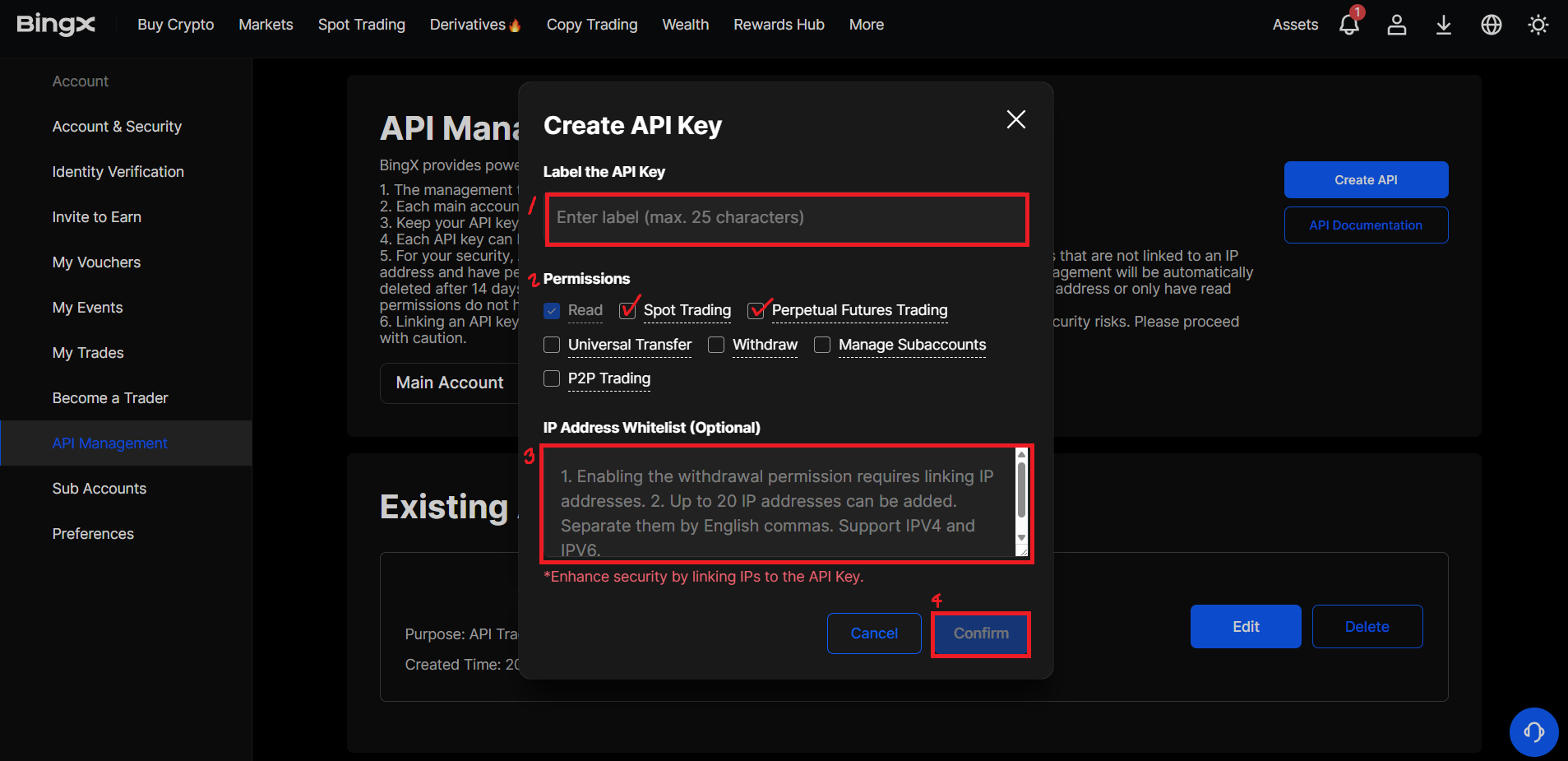The width and height of the screenshot is (1568, 761).
Task: Go to Account & Security
Action: pyautogui.click(x=117, y=127)
